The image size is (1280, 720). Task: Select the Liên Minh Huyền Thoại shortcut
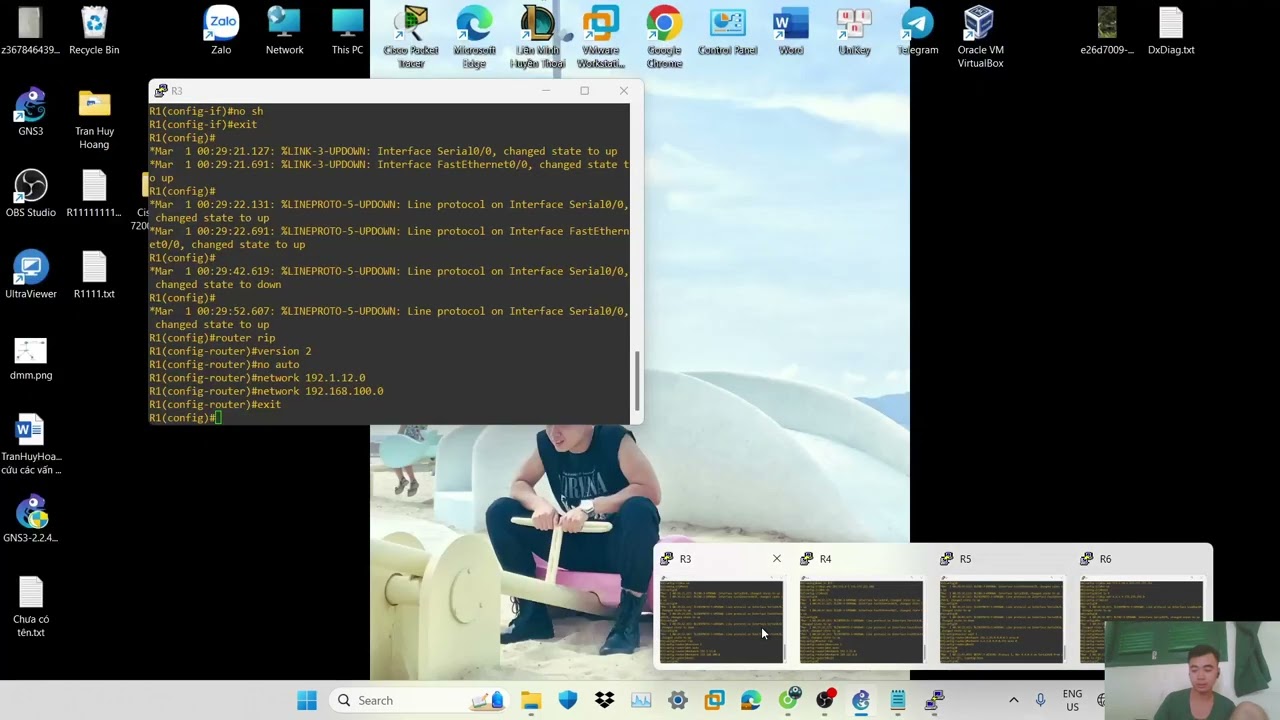coord(537,38)
